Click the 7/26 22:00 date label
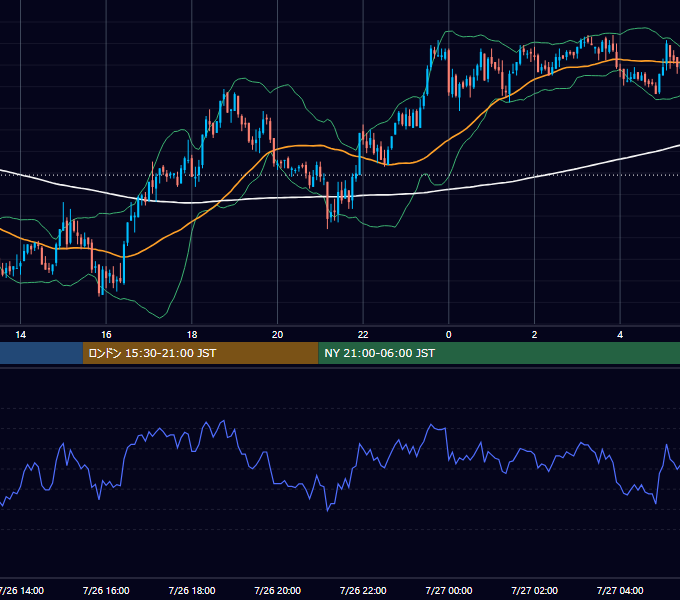The width and height of the screenshot is (680, 600). coord(363,590)
